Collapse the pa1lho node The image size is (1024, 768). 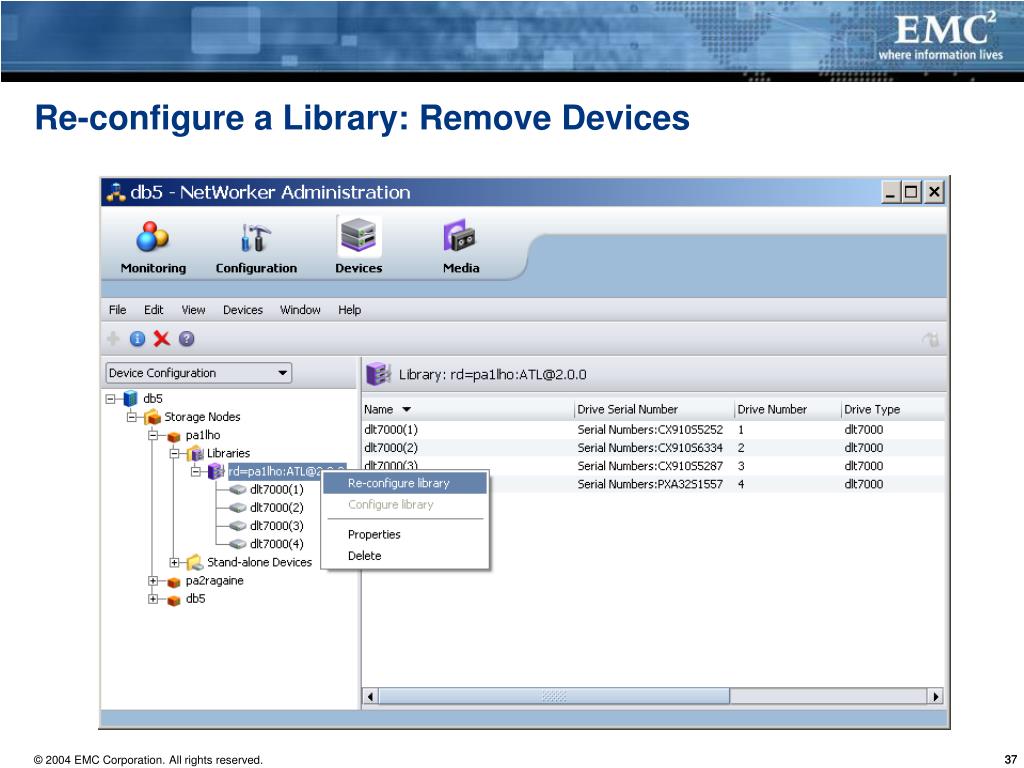153,435
